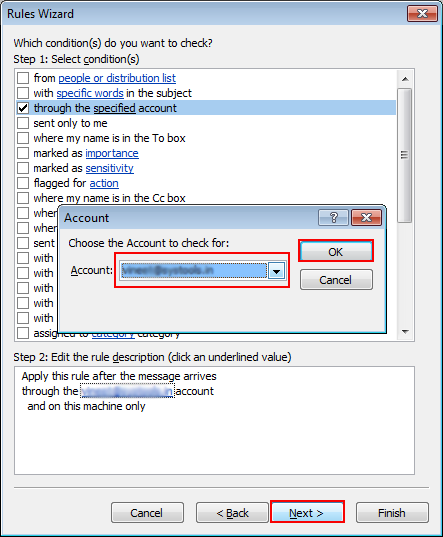
Task: Click 'and on this machine only' text
Action: [x=86, y=406]
